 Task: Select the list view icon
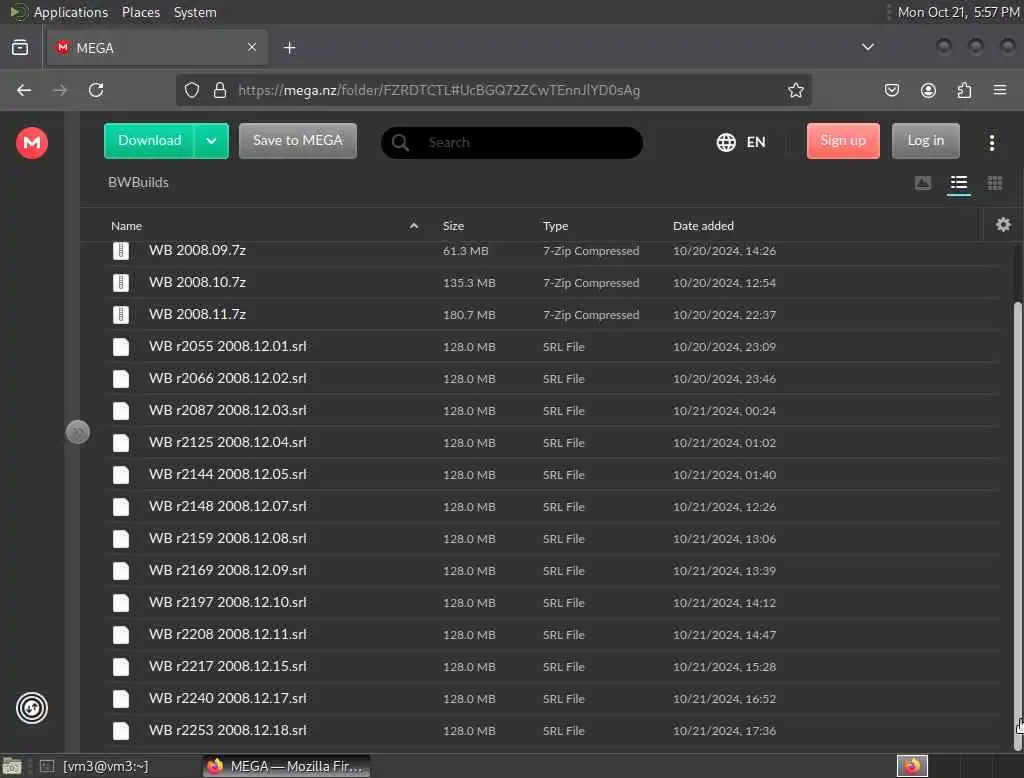959,183
